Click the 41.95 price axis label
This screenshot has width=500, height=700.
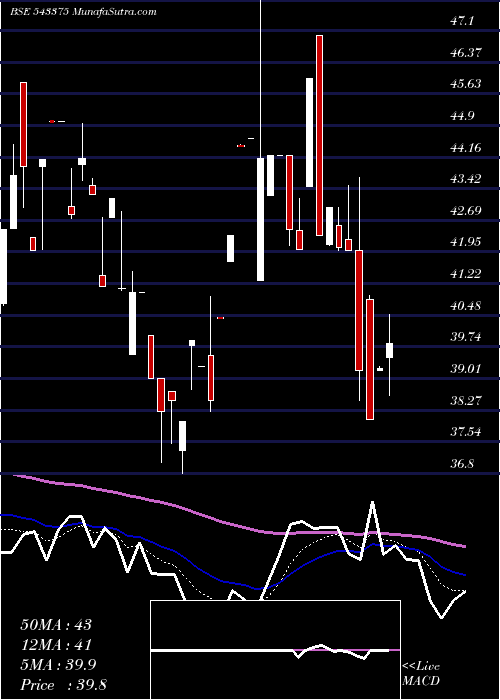pyautogui.click(x=466, y=242)
